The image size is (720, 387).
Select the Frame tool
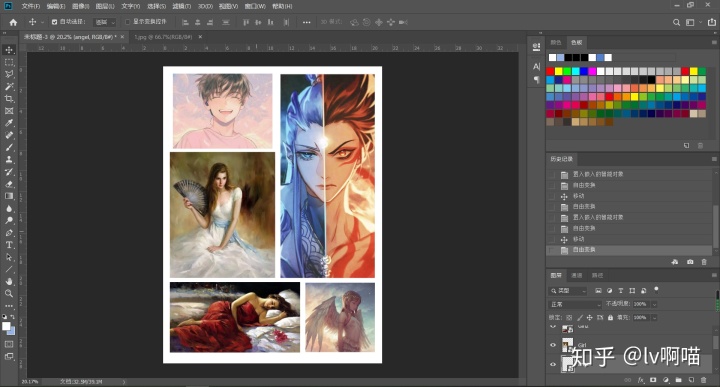[x=9, y=111]
